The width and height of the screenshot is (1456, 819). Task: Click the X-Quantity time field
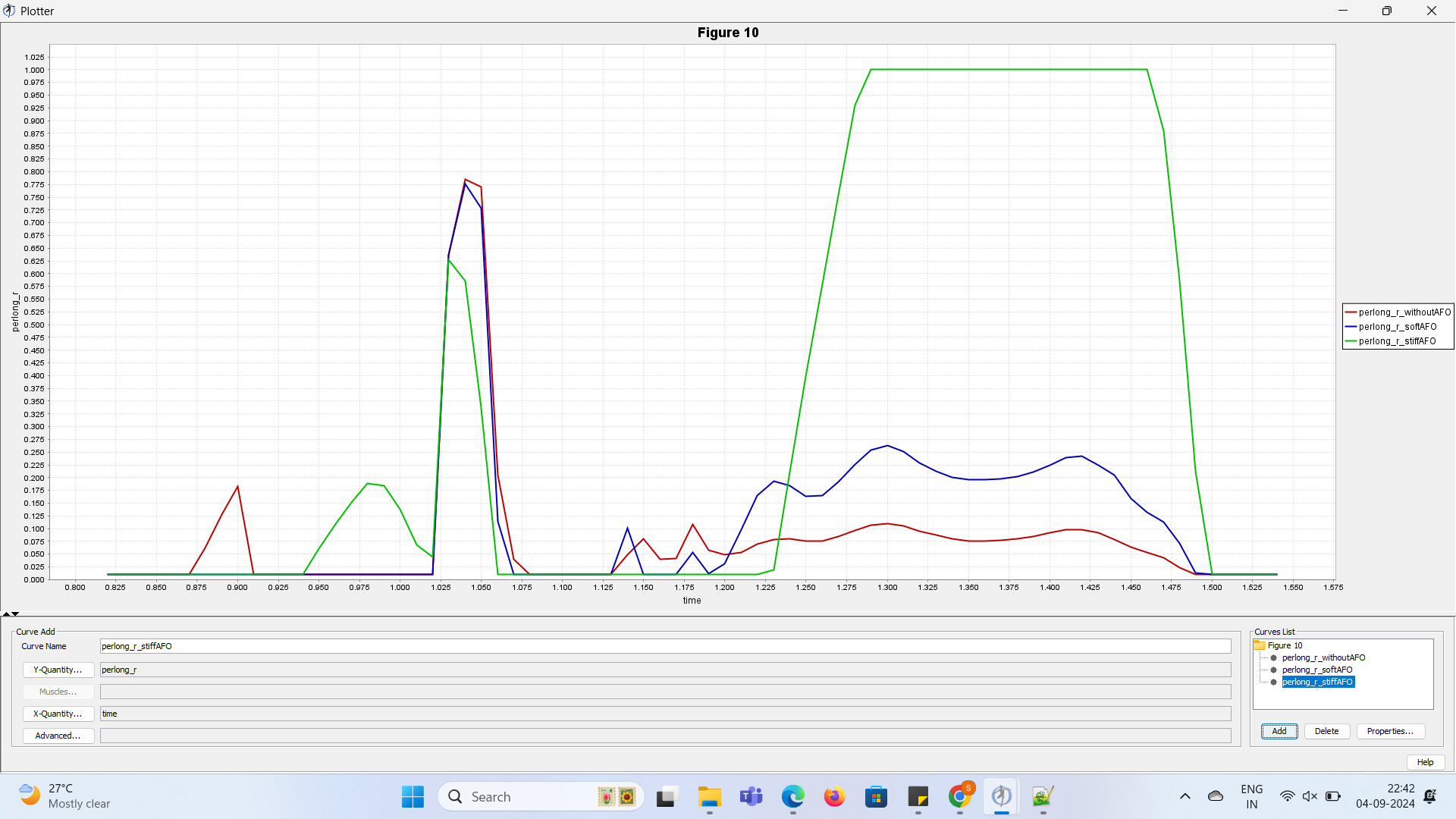coord(665,714)
